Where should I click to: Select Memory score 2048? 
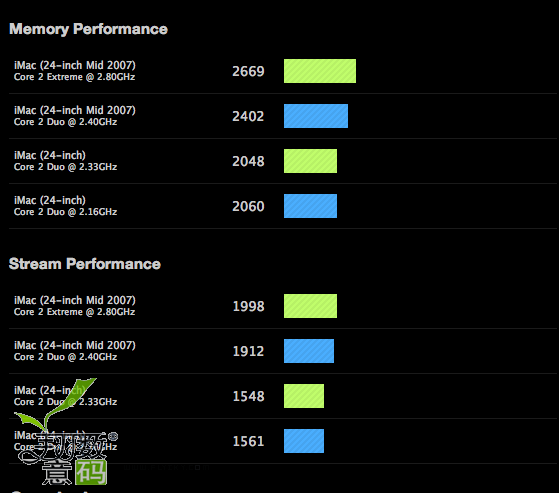click(x=248, y=161)
